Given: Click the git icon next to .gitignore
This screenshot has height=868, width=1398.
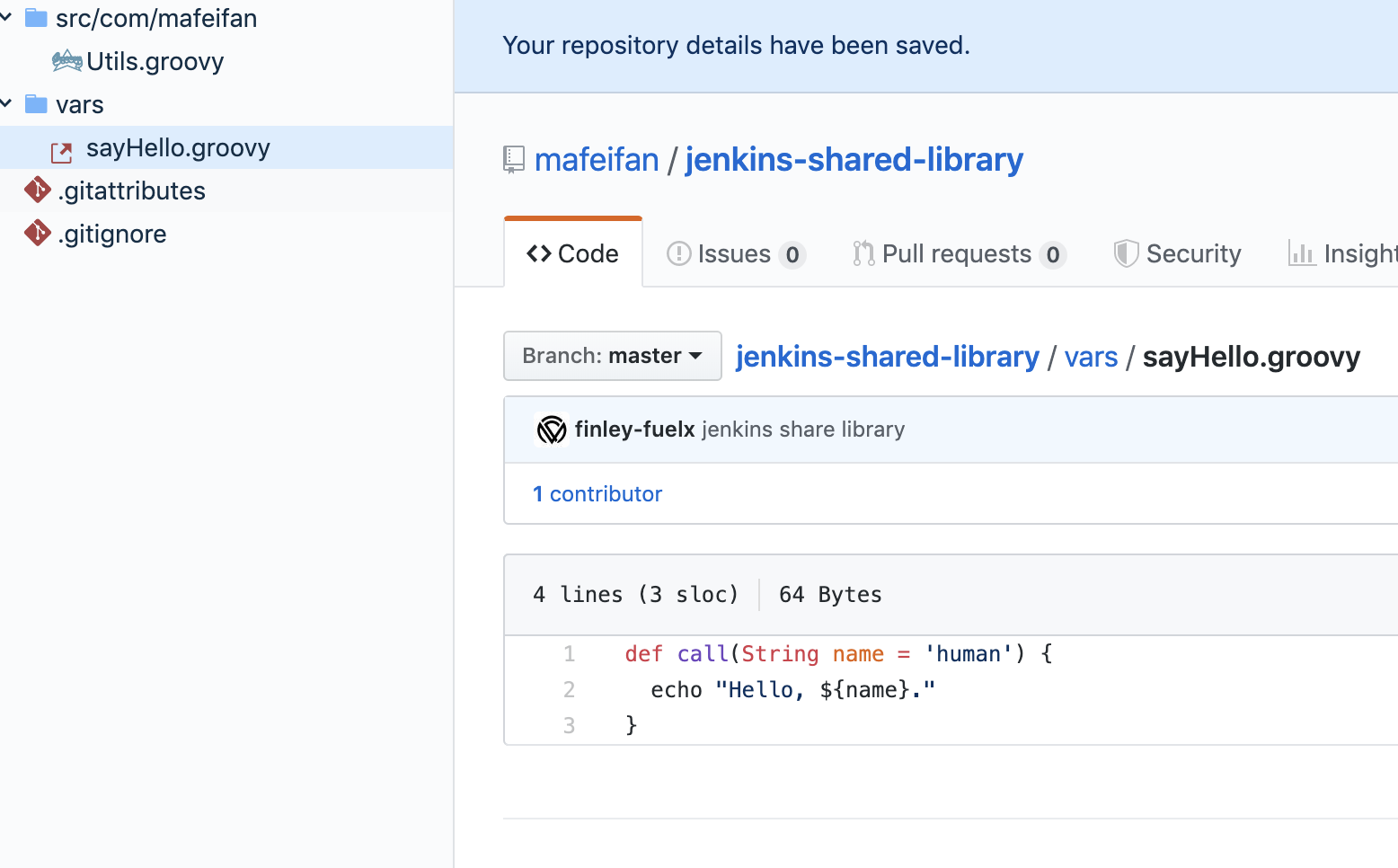Looking at the screenshot, I should tap(38, 233).
